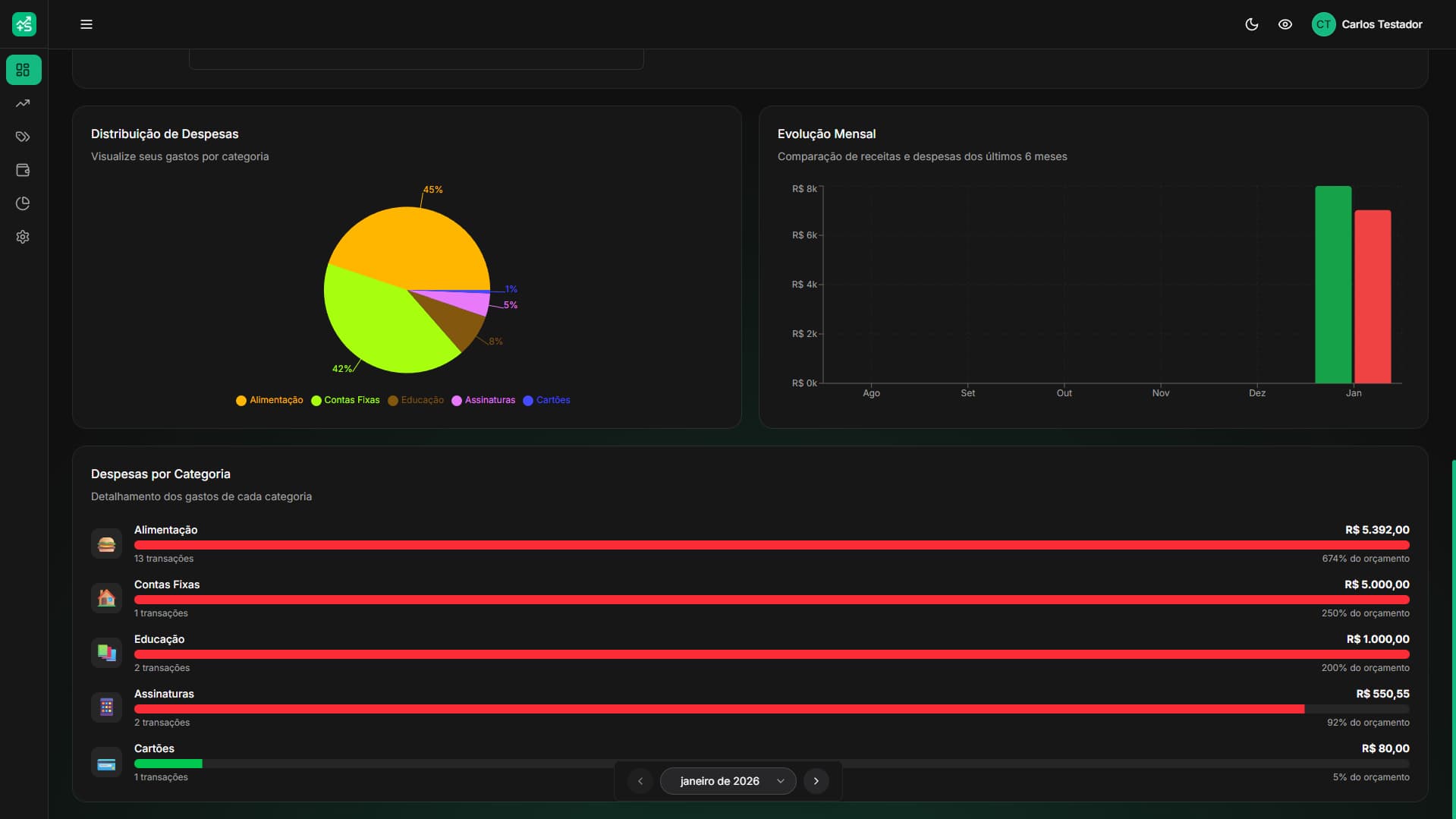Select the transactions trending-arrow sidebar icon

point(24,103)
